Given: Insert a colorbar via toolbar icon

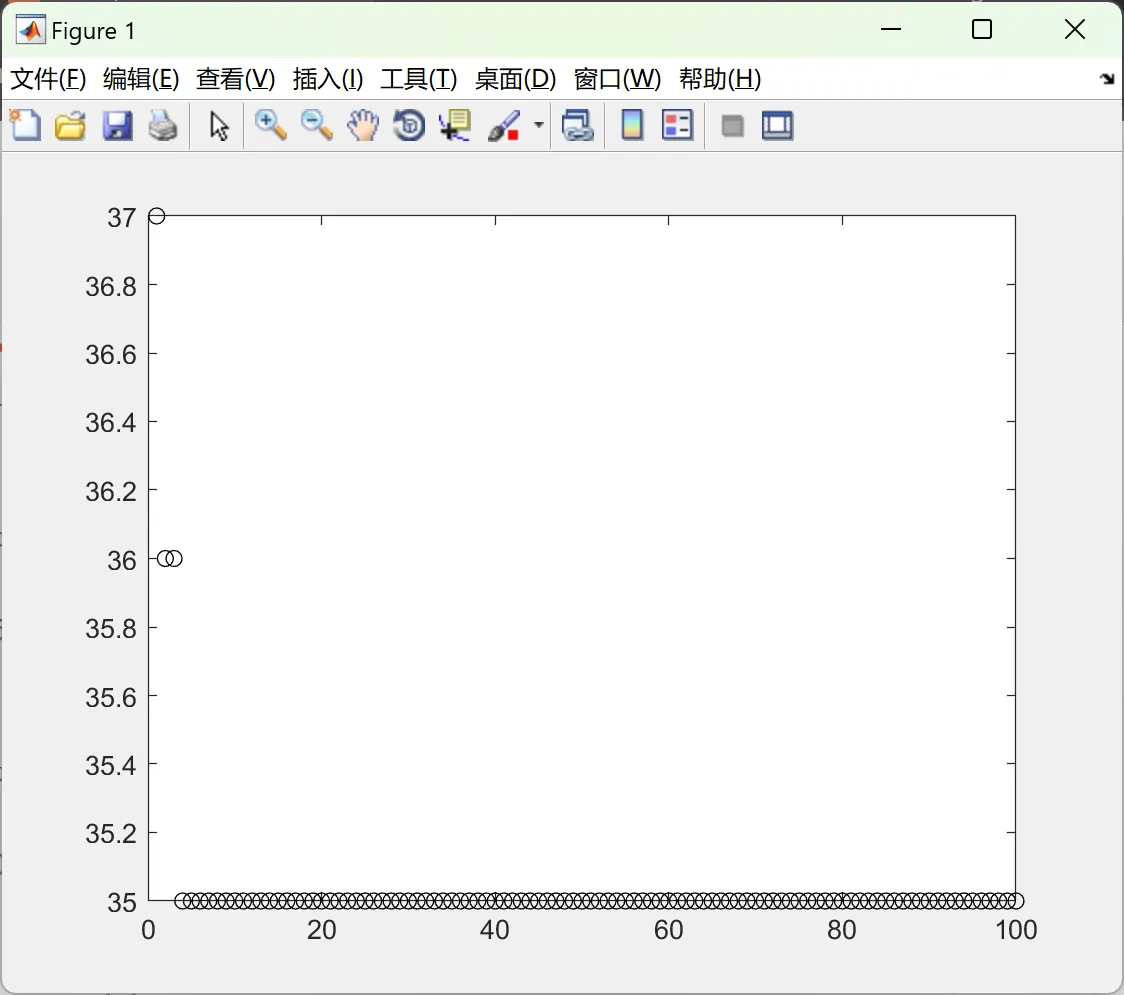Looking at the screenshot, I should (x=632, y=125).
